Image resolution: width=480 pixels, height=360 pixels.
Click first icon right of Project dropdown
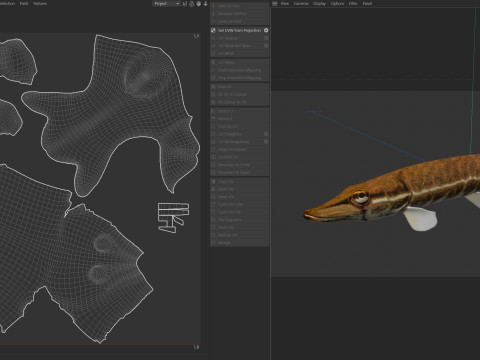point(185,4)
